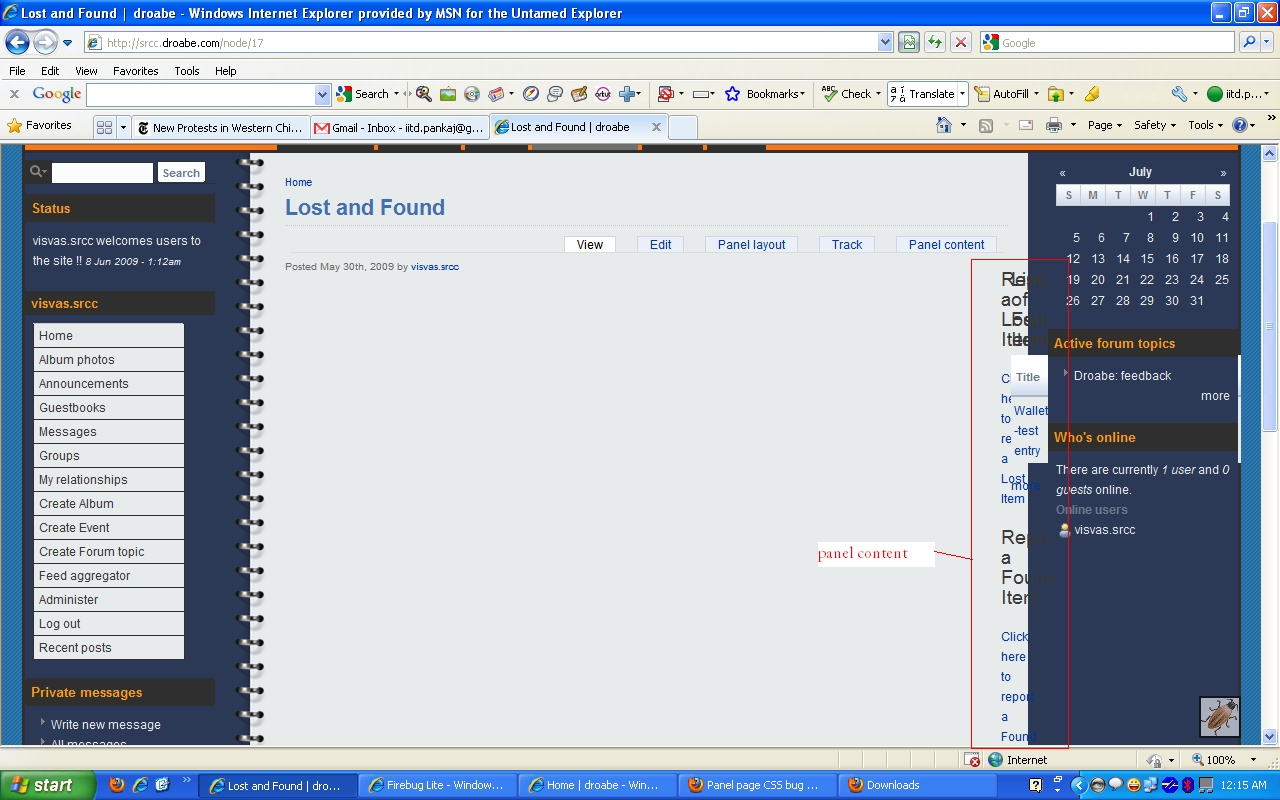Image resolution: width=1280 pixels, height=800 pixels.
Task: Select the Track tab on the page
Action: (x=846, y=244)
